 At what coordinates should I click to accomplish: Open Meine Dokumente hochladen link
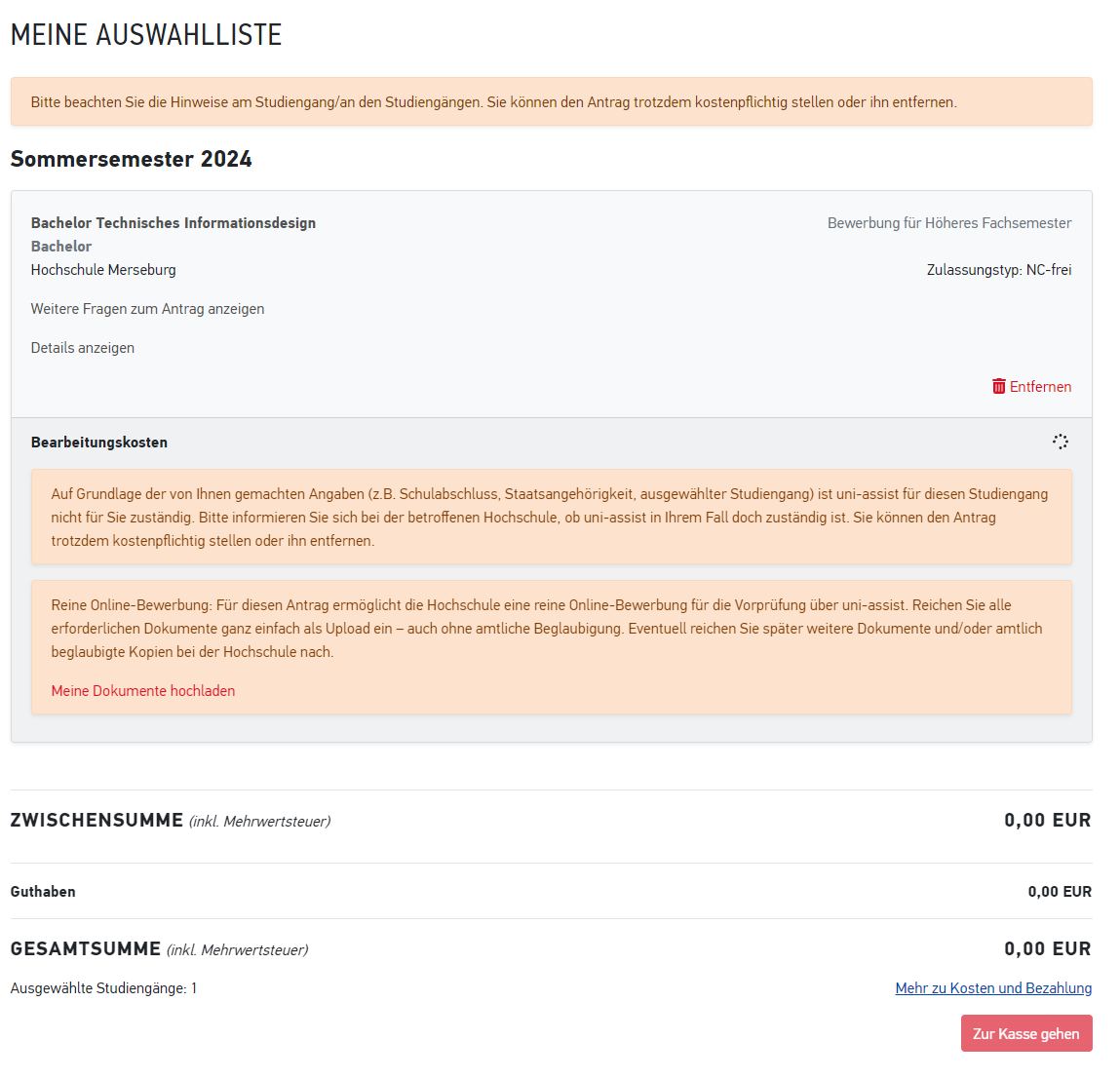click(143, 691)
